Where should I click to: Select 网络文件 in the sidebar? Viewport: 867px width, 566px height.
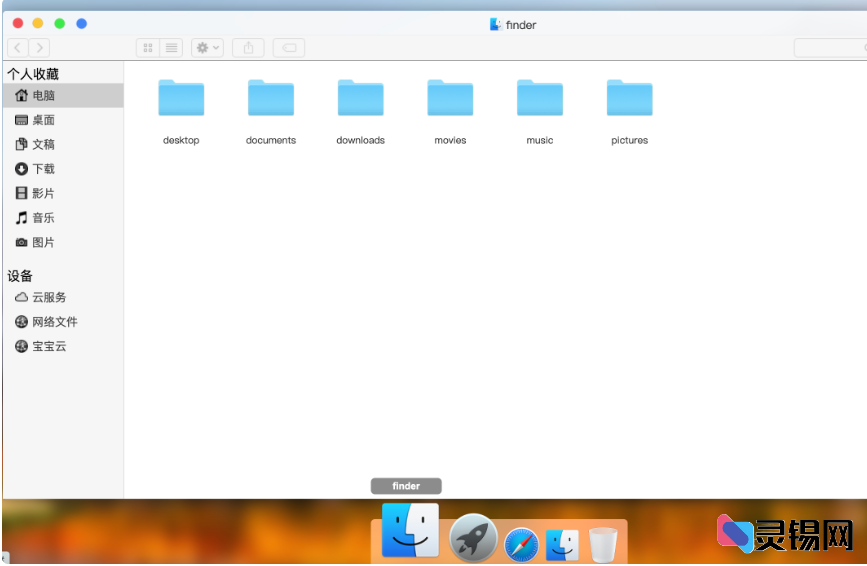[x=53, y=322]
